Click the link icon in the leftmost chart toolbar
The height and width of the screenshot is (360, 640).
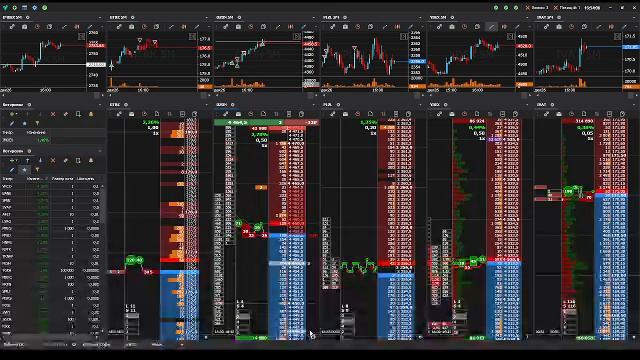pyautogui.click(x=12, y=27)
